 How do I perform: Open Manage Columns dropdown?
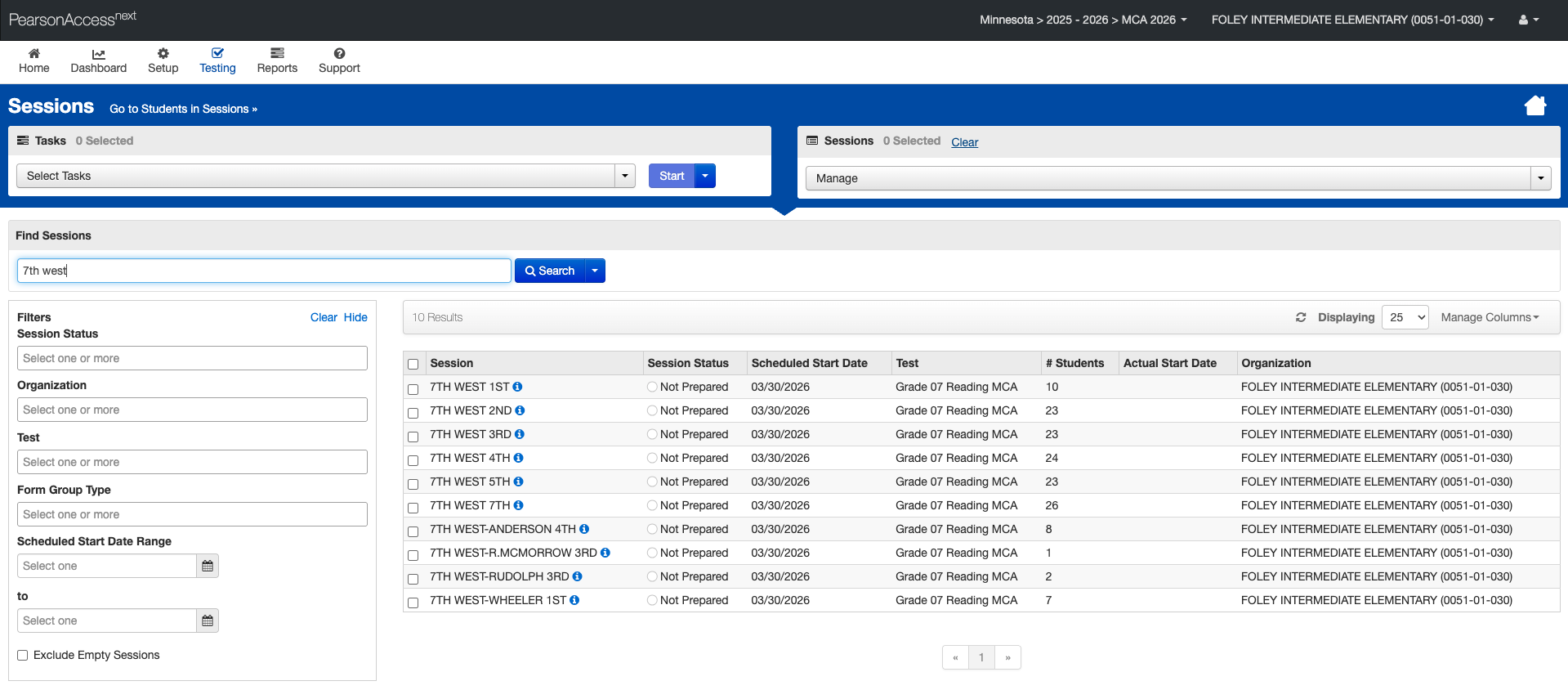click(x=1490, y=317)
